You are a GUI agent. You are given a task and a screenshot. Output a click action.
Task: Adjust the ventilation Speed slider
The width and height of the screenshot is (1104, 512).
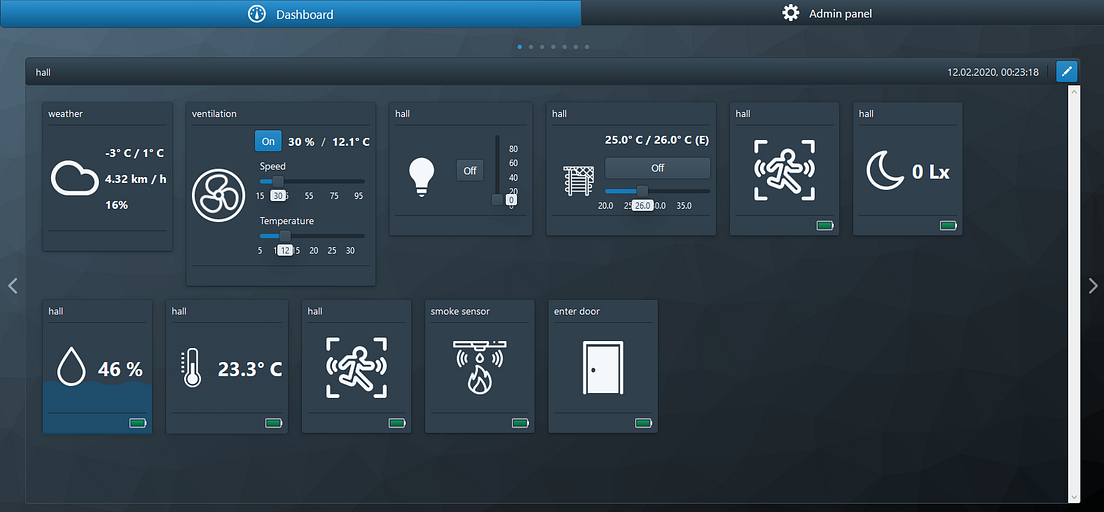click(312, 182)
